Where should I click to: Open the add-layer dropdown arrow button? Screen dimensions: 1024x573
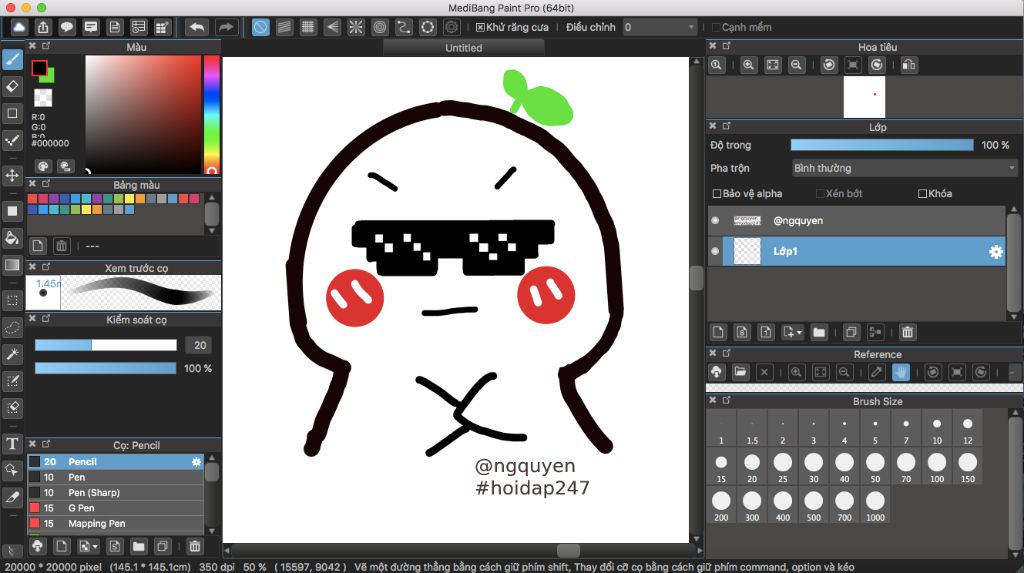tap(792, 332)
